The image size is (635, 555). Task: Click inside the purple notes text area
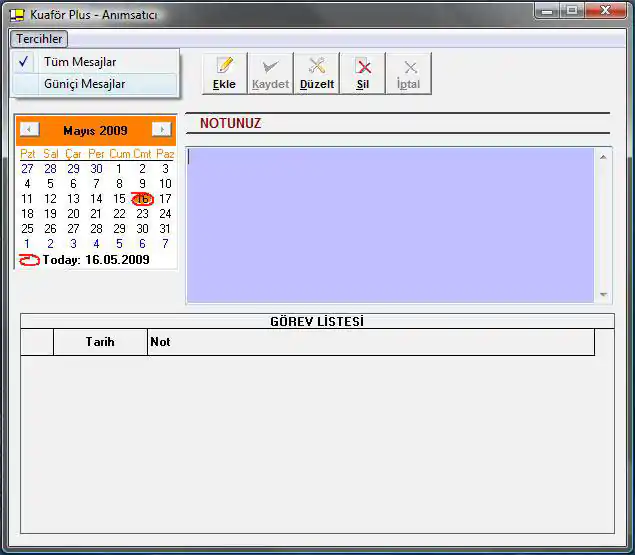pyautogui.click(x=390, y=225)
